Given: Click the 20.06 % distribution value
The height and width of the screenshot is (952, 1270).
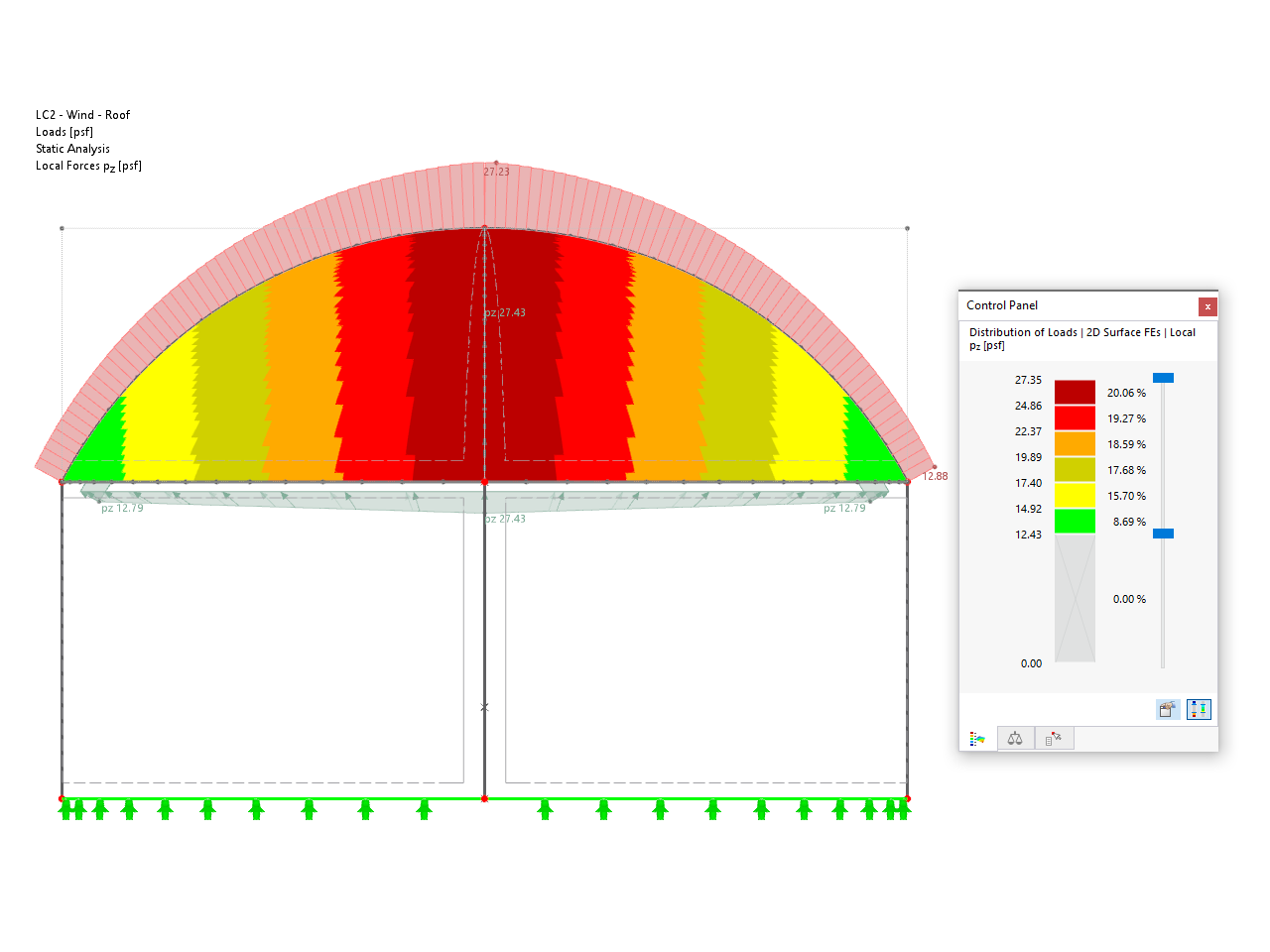Looking at the screenshot, I should point(1128,392).
